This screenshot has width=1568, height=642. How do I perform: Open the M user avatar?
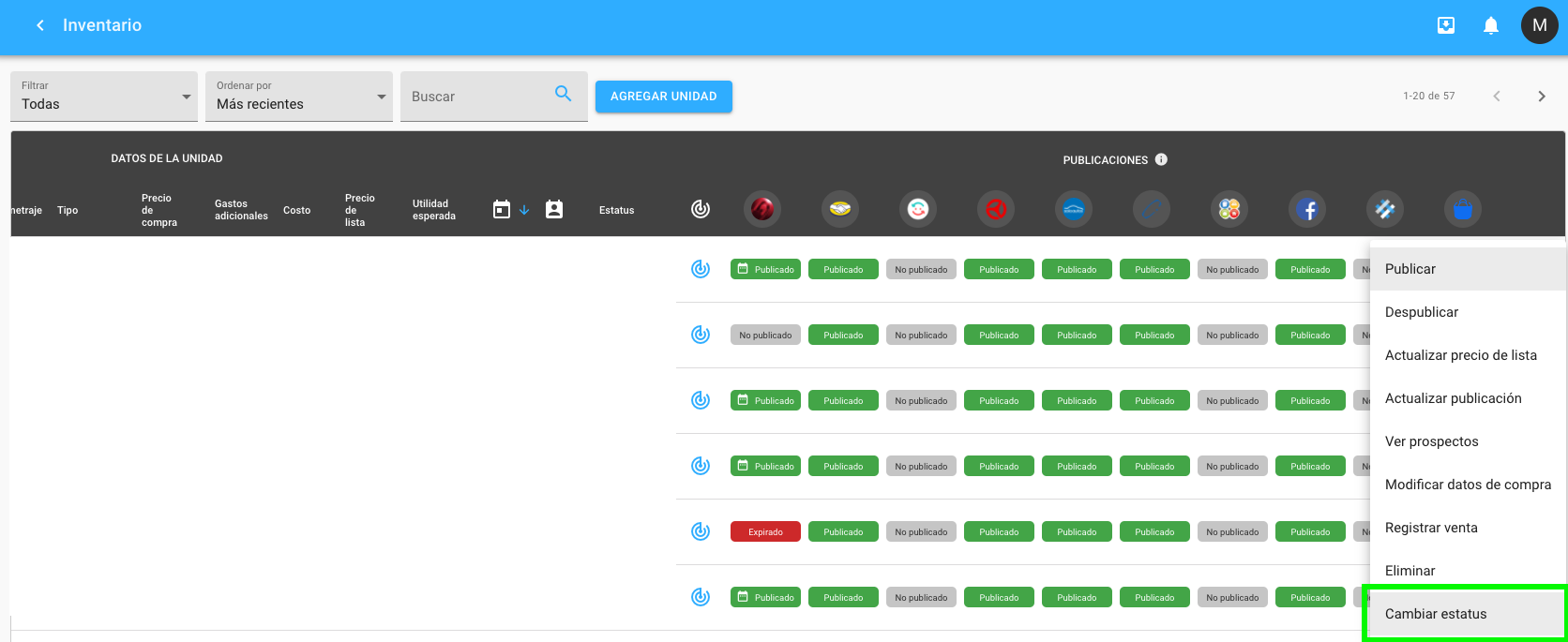click(x=1539, y=25)
